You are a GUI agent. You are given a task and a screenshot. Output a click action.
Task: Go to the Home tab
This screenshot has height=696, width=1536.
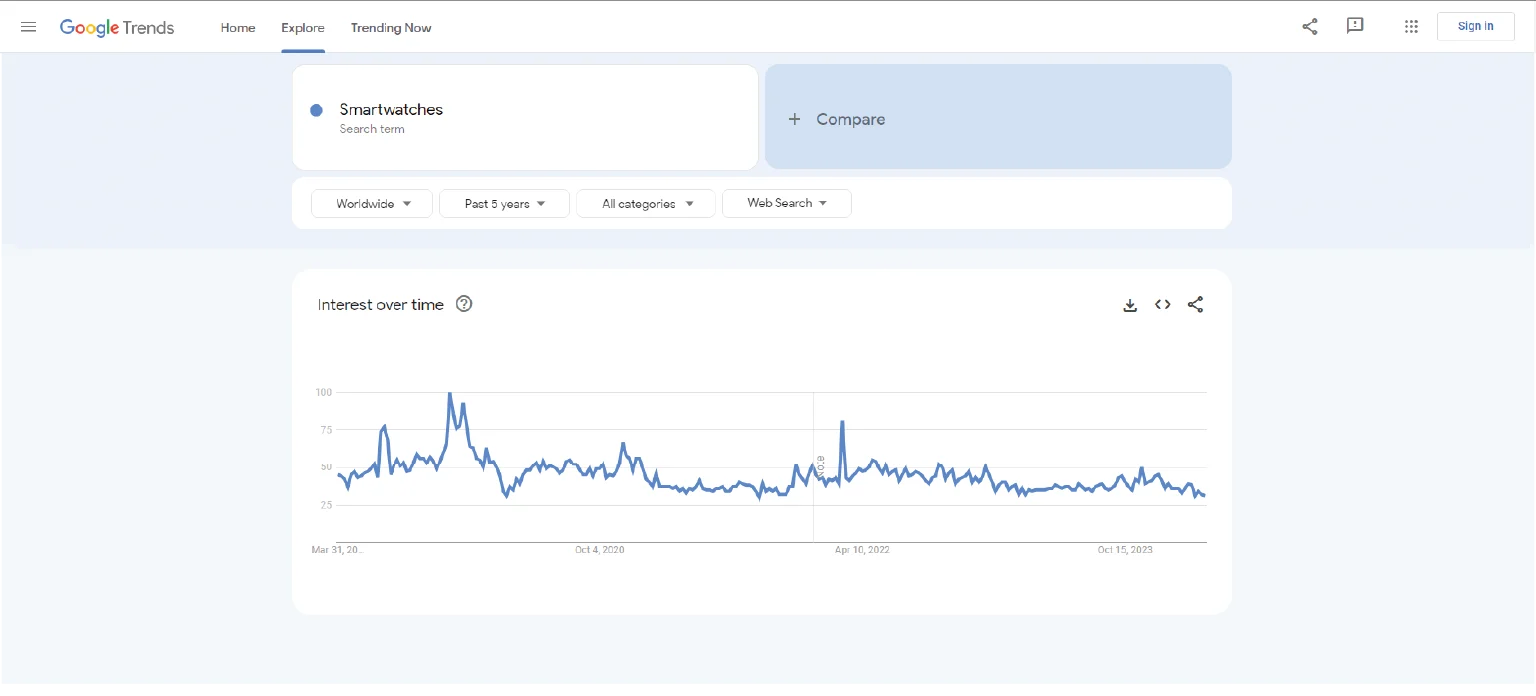[x=238, y=28]
